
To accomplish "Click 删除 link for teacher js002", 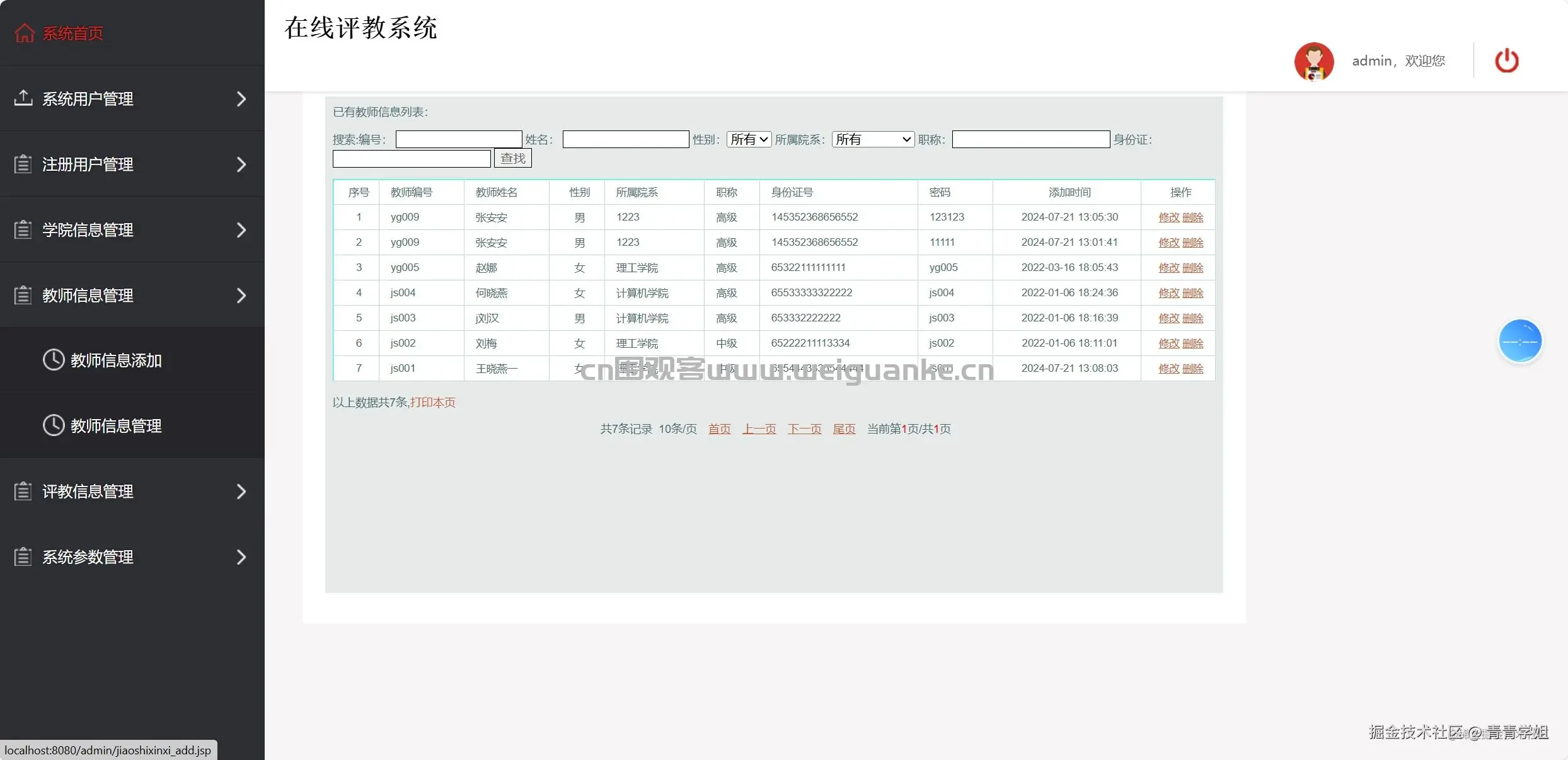I will tap(1192, 343).
